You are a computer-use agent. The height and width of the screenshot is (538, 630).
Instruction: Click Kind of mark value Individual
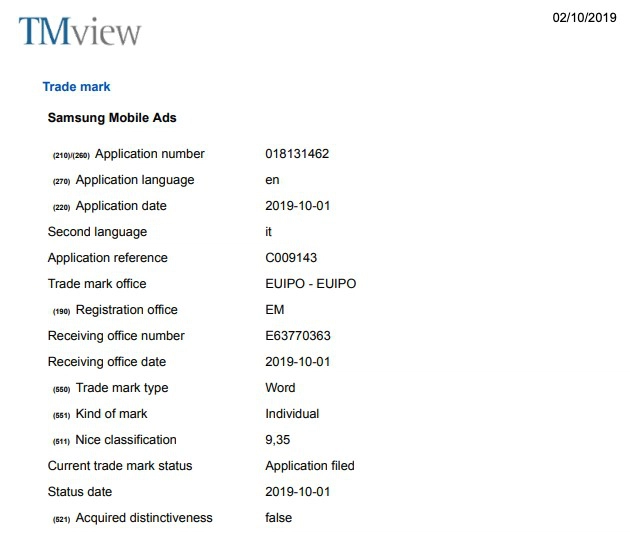292,414
